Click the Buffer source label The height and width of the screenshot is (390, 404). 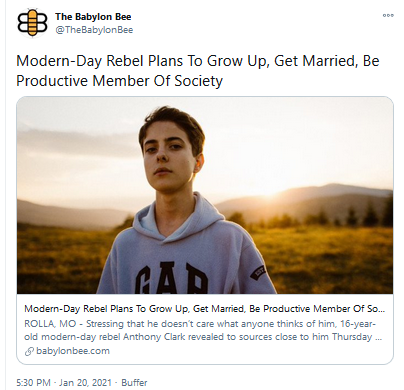[x=134, y=382]
